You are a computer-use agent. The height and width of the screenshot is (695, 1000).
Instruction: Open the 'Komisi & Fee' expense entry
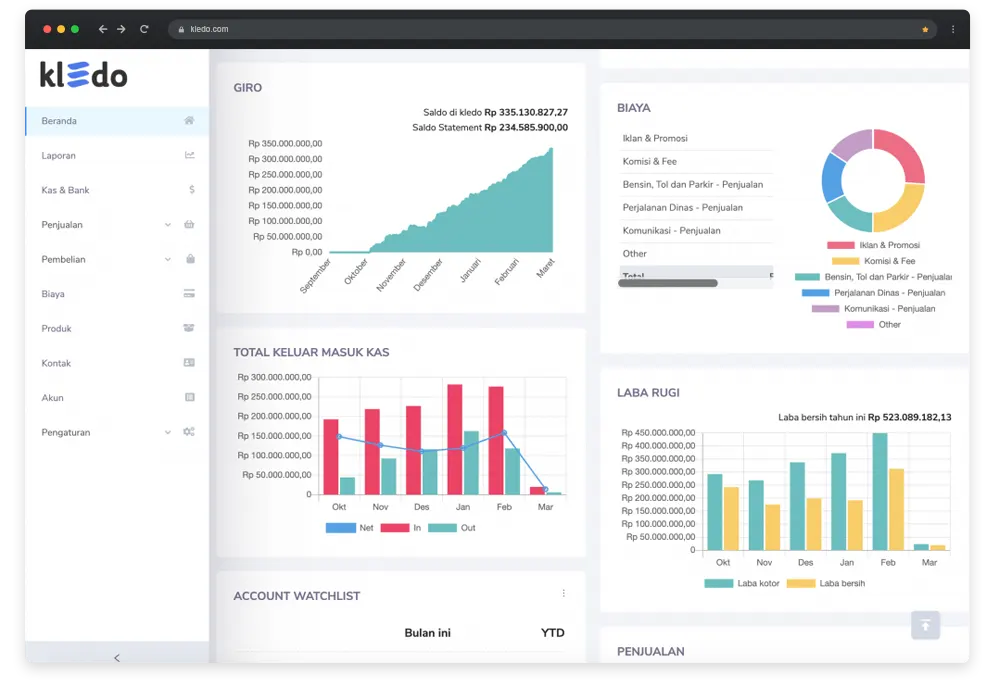652,161
